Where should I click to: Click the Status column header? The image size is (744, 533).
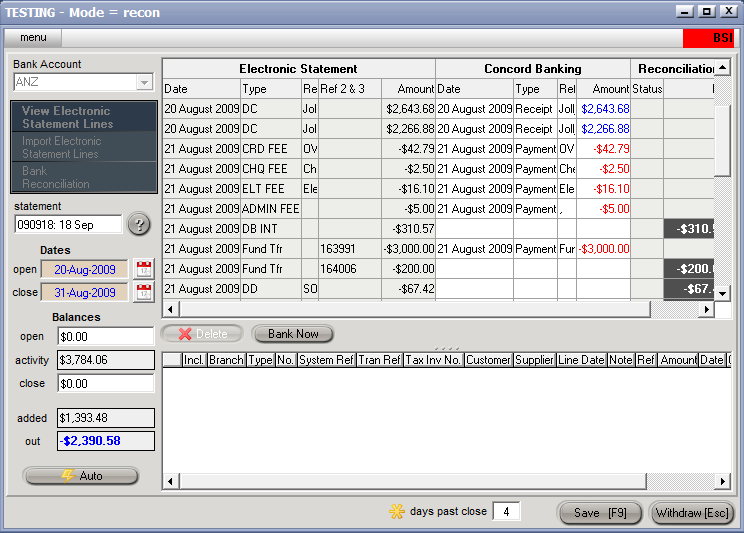[x=647, y=89]
